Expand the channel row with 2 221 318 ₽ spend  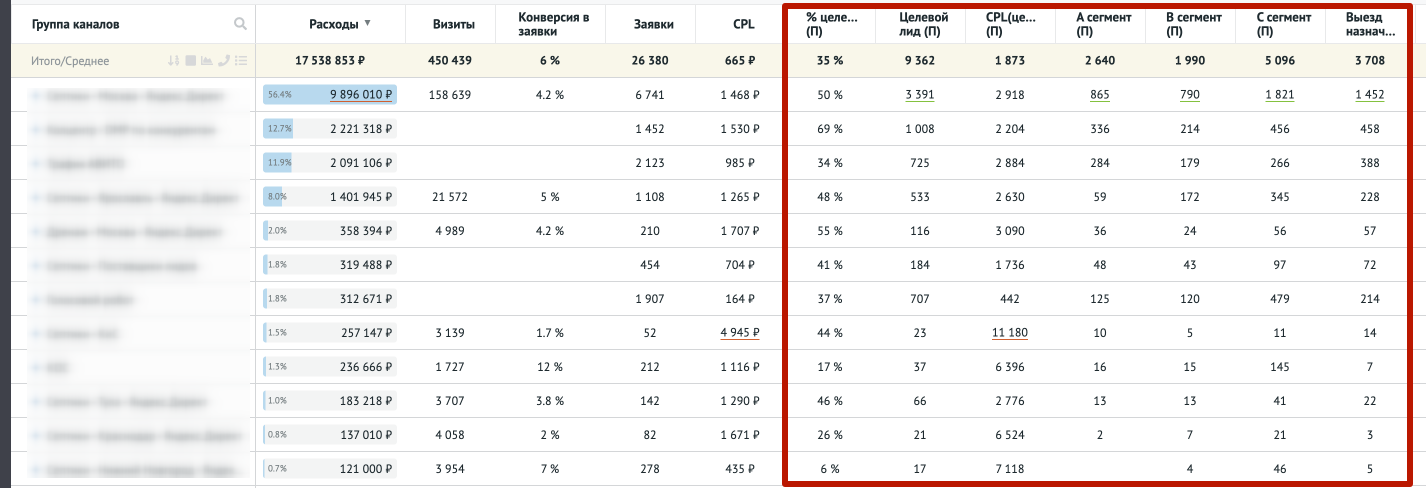[35, 130]
